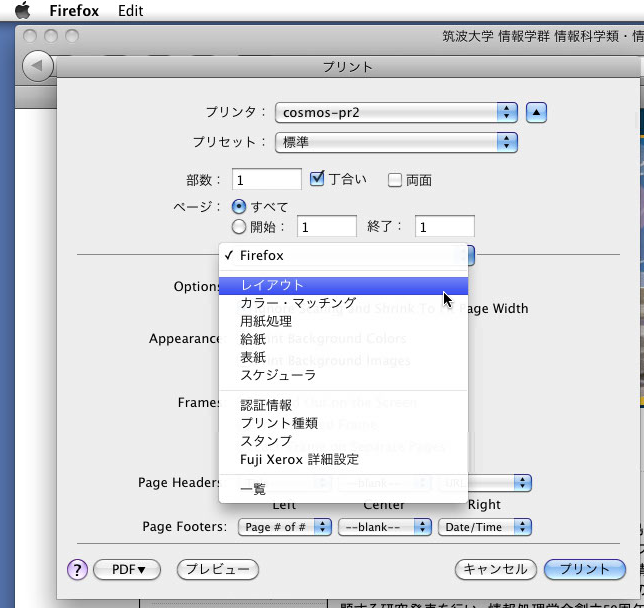Image resolution: width=644 pixels, height=608 pixels.
Task: Select スタンプ menu entry
Action: (343, 441)
